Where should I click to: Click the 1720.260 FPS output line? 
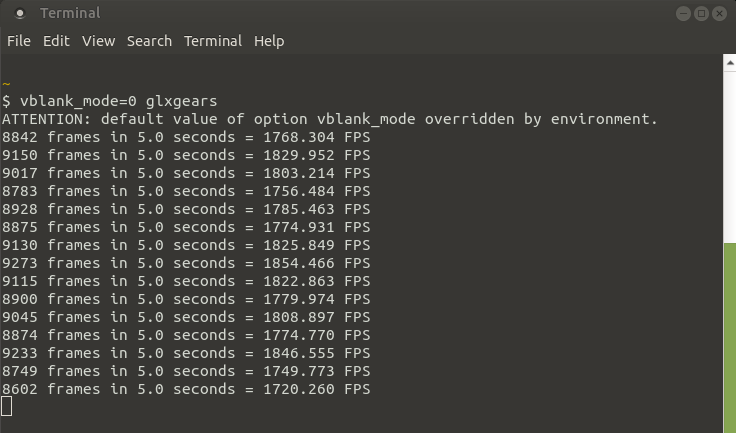click(x=186, y=389)
